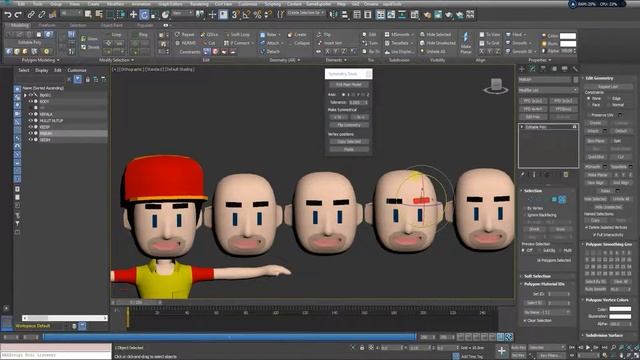The height and width of the screenshot is (360, 640).
Task: Click Hide Selected in Visibility panel
Action: tap(435, 35)
